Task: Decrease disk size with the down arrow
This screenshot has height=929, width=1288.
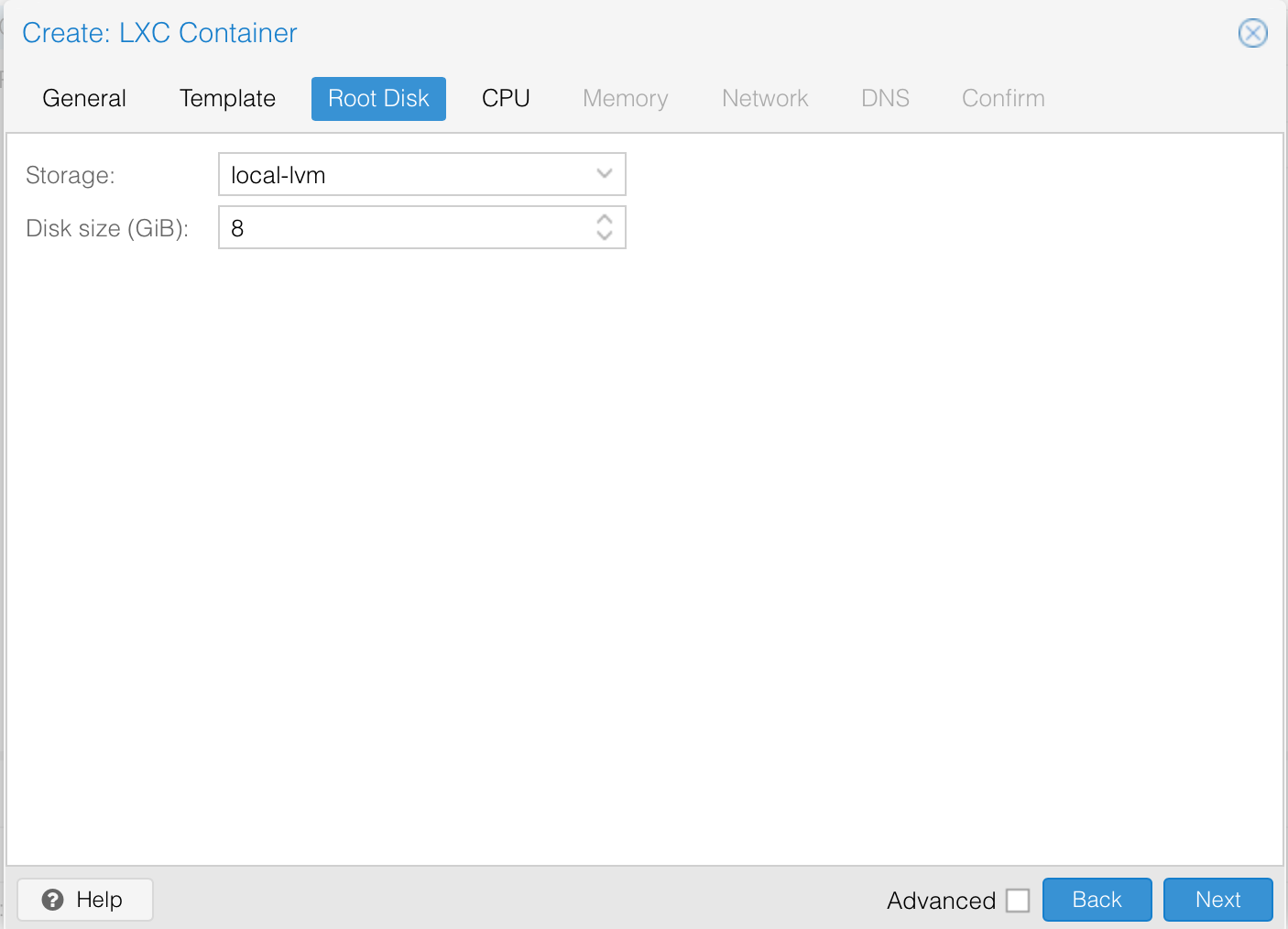Action: click(x=604, y=235)
